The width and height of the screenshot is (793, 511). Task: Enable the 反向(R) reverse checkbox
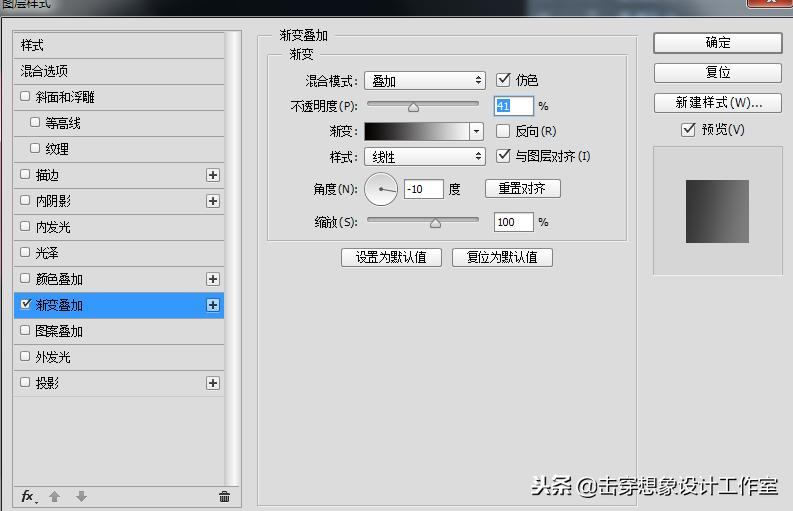click(x=503, y=131)
